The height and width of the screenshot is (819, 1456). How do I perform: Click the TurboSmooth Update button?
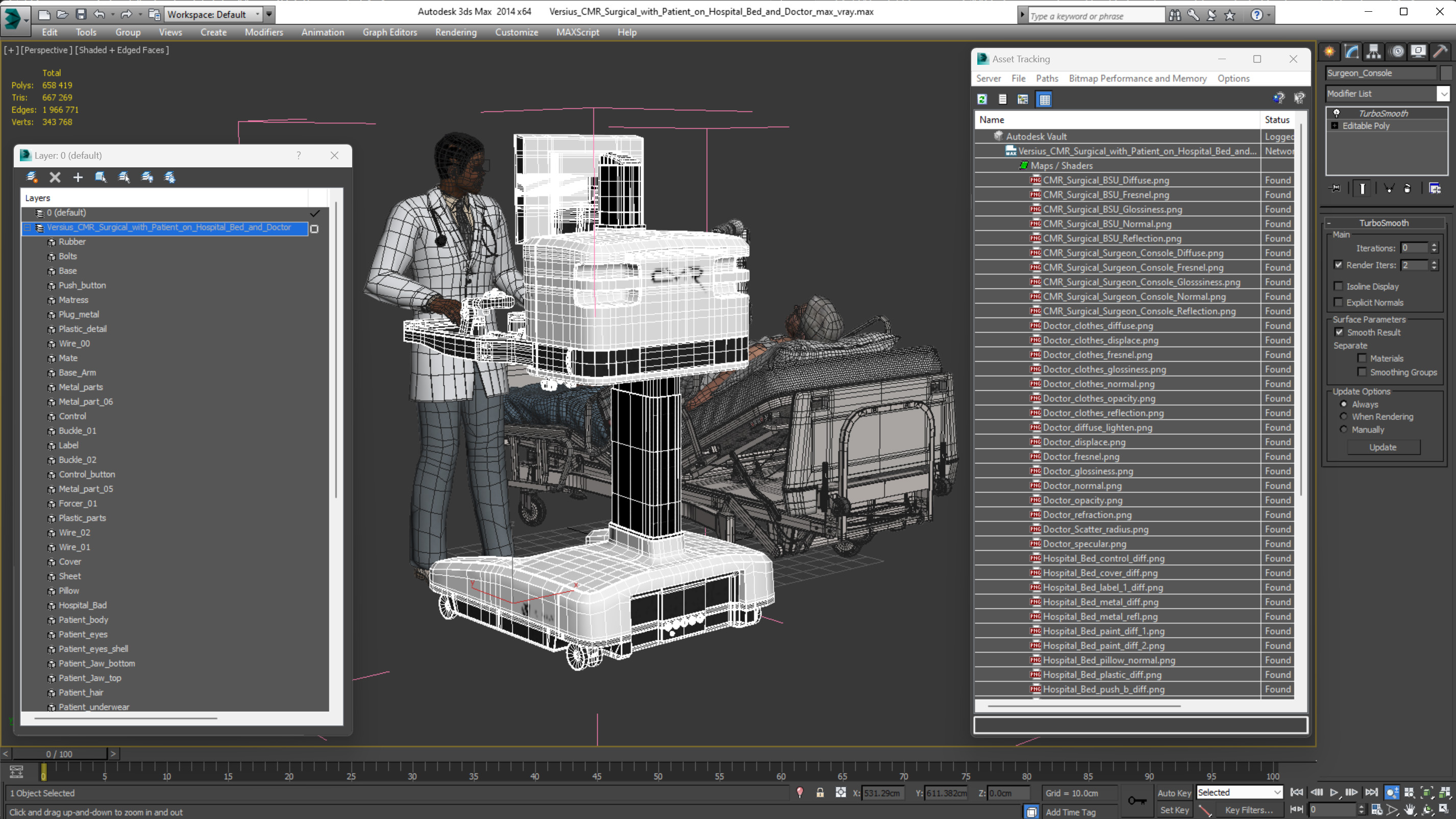click(1383, 447)
